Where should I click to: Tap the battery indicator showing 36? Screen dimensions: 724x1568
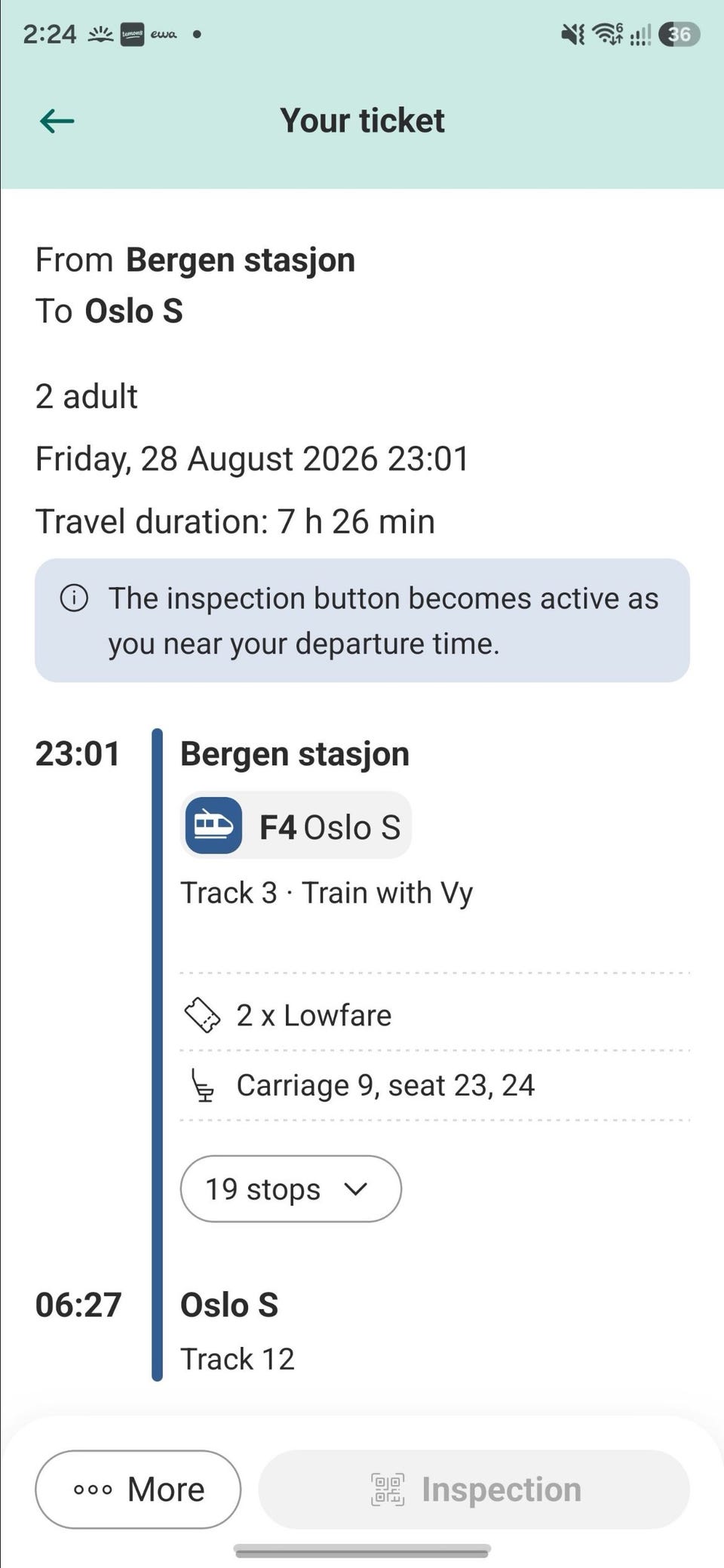coord(679,34)
